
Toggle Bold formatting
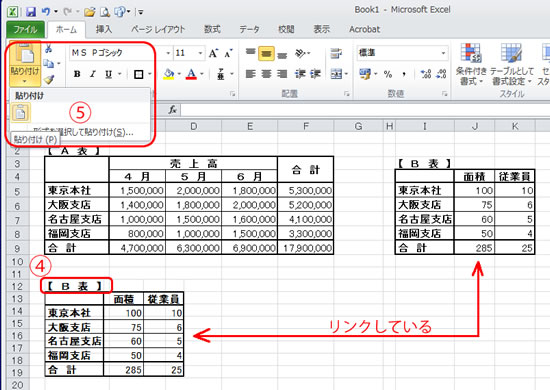77,74
